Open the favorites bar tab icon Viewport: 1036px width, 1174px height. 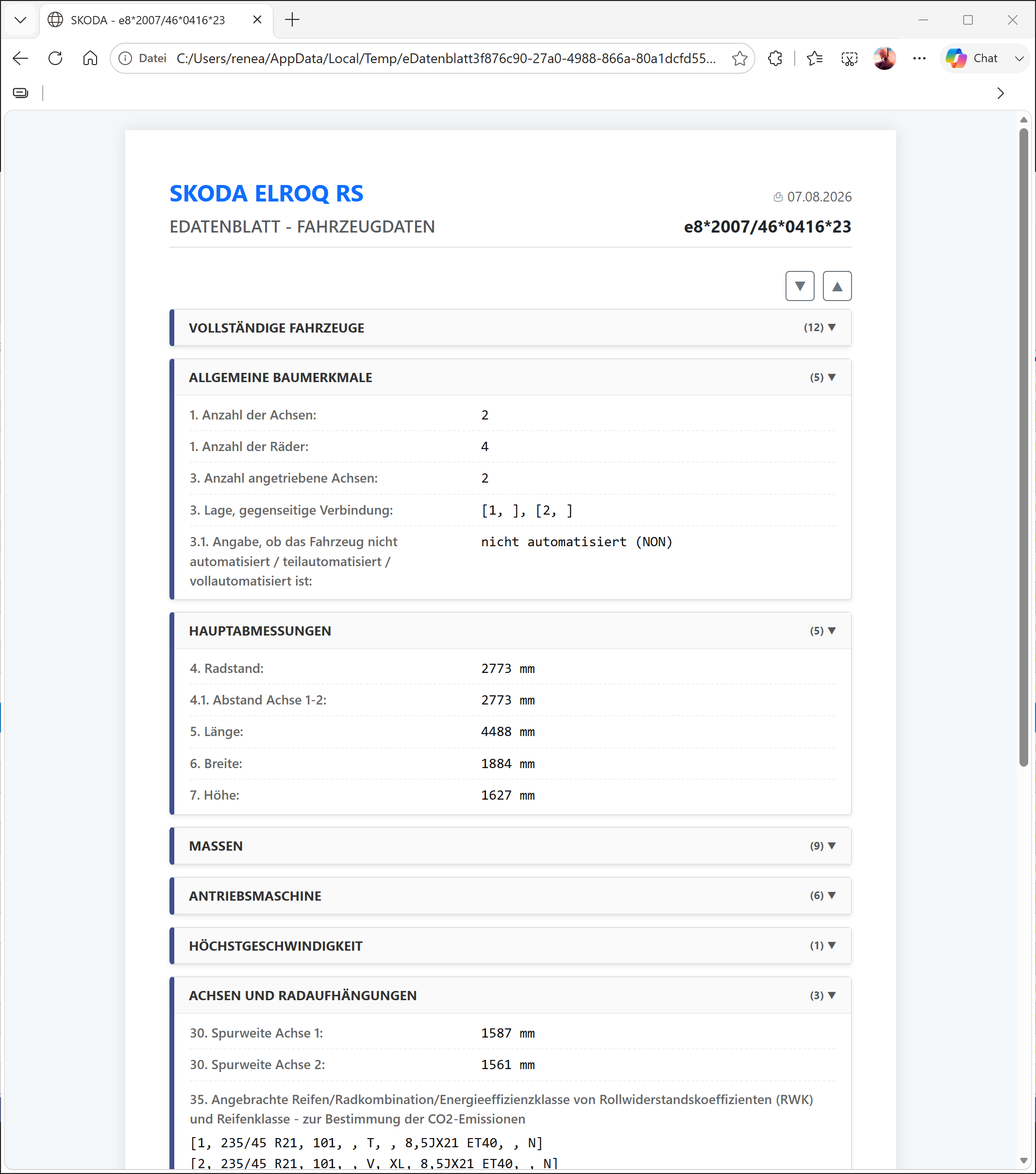pyautogui.click(x=21, y=93)
